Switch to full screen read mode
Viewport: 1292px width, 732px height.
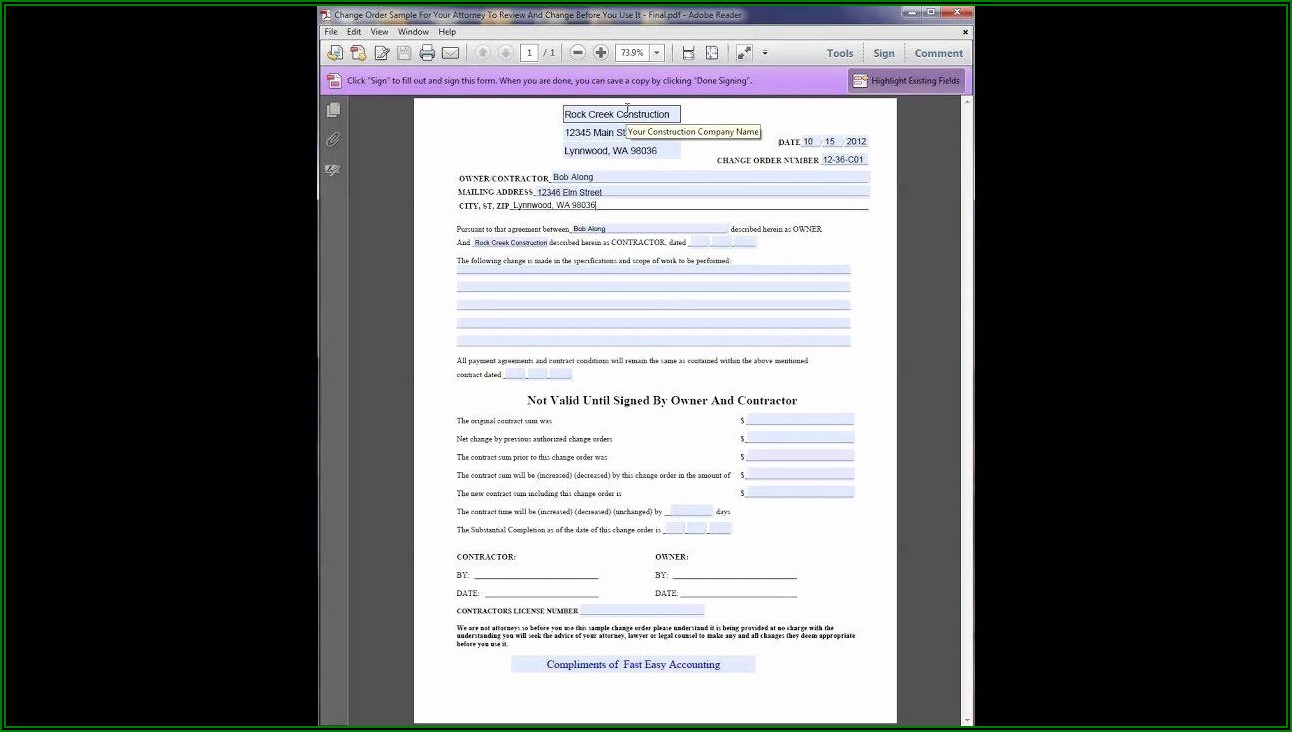coord(744,53)
